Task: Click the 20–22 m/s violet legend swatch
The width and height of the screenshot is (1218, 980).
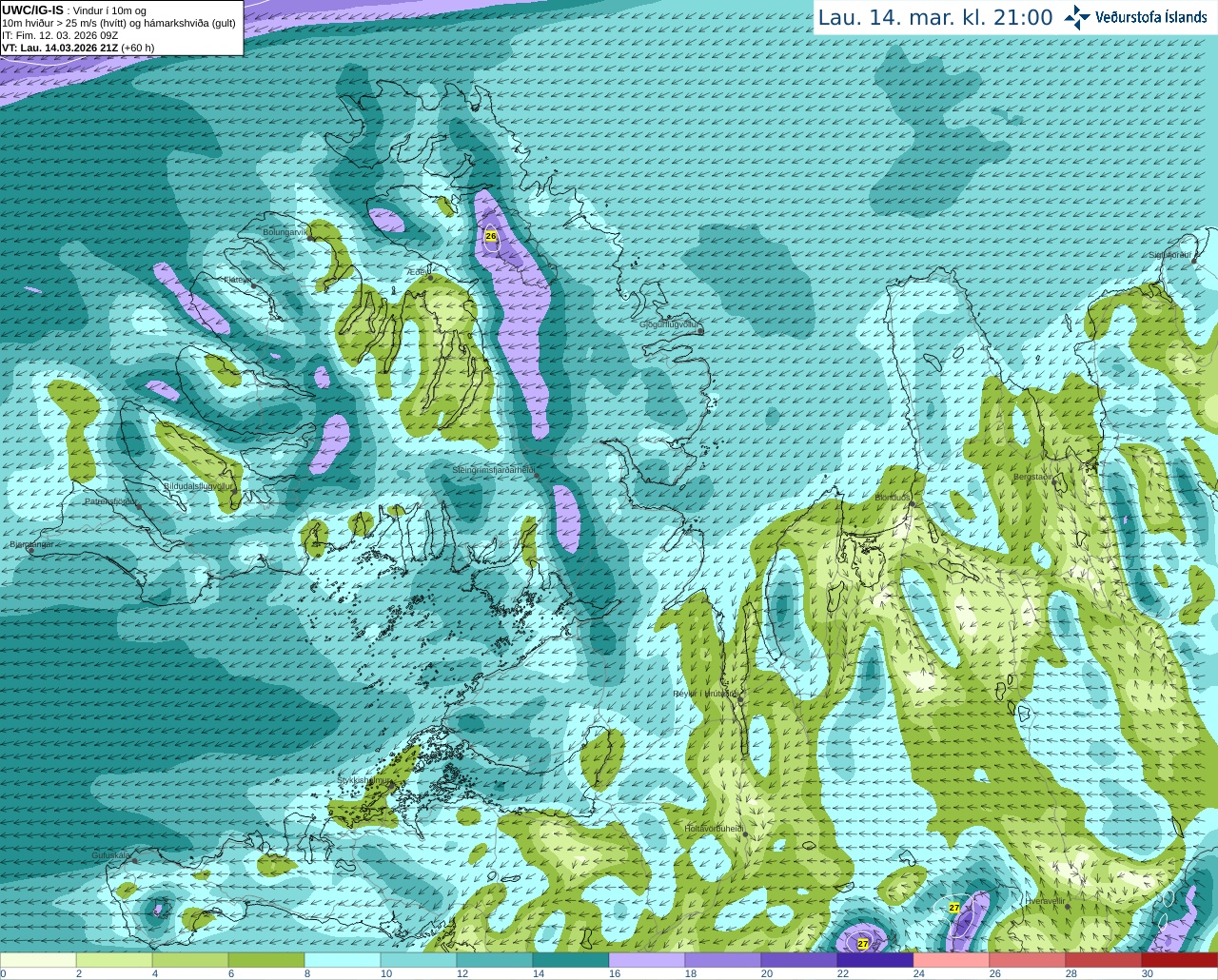Action: tap(799, 960)
